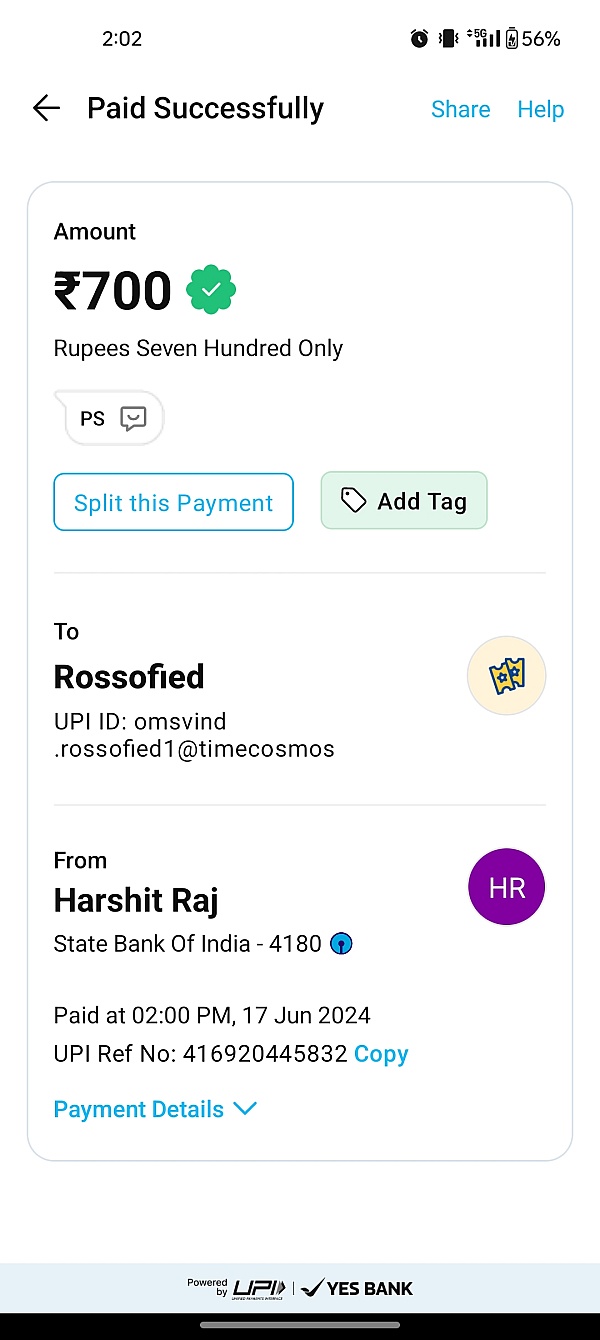Expand the Payment Details section

point(139,1109)
